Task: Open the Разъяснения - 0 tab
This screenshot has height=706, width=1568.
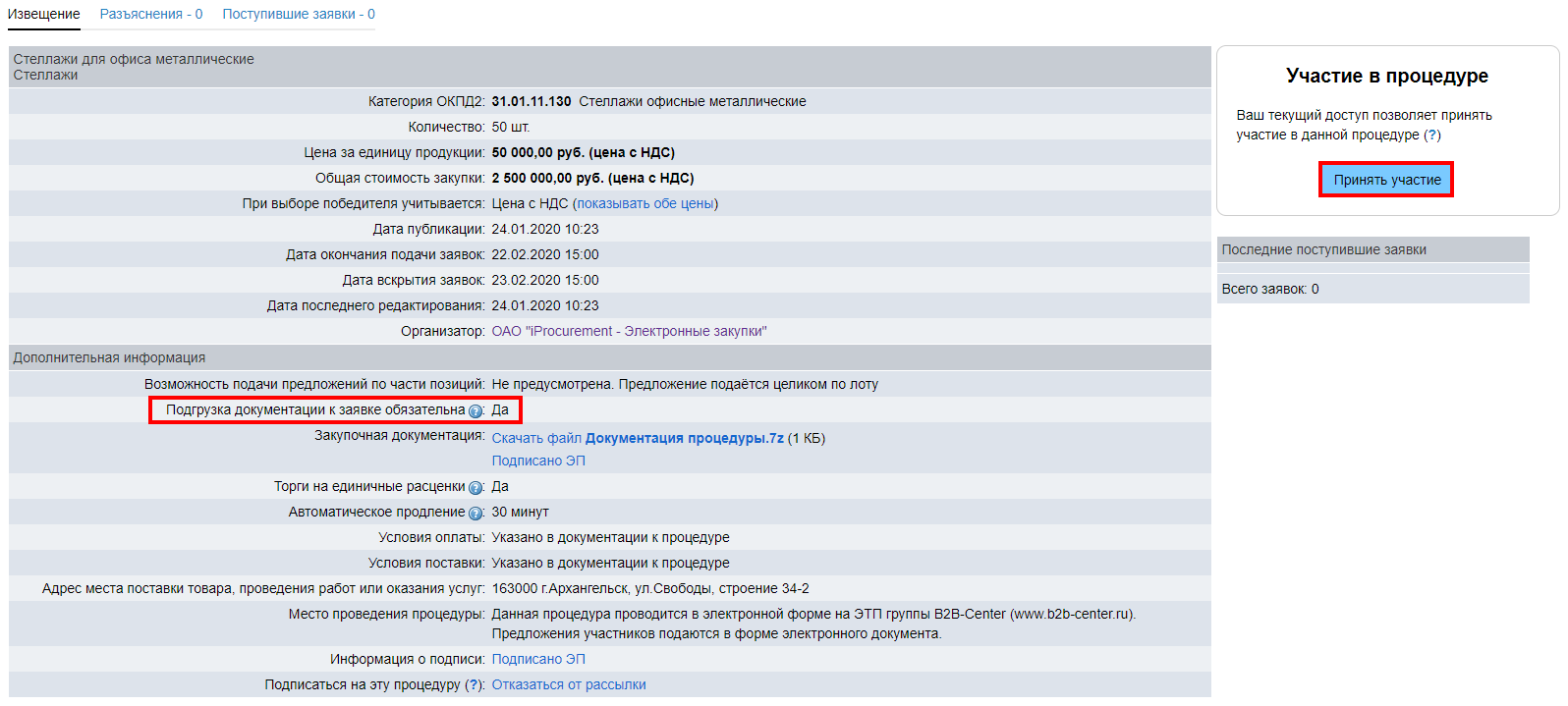Action: 151,15
